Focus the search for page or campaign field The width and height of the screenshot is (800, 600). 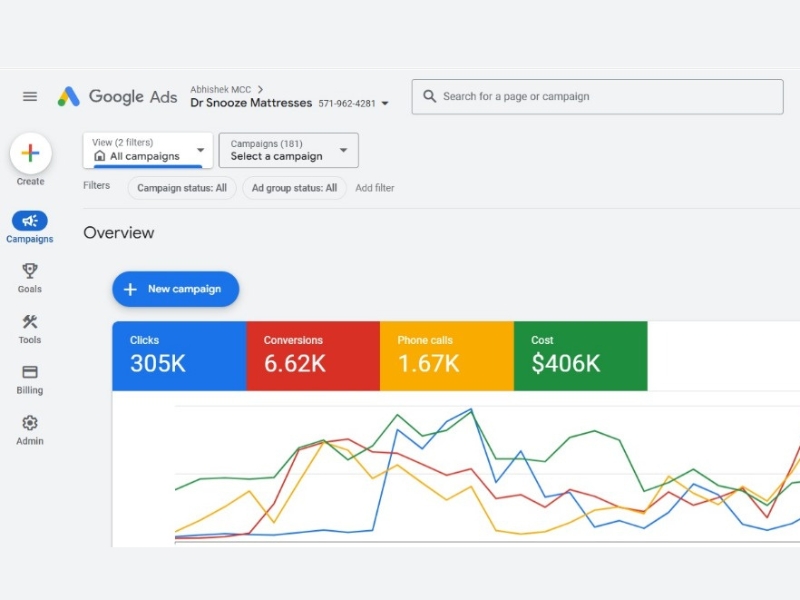tap(597, 96)
